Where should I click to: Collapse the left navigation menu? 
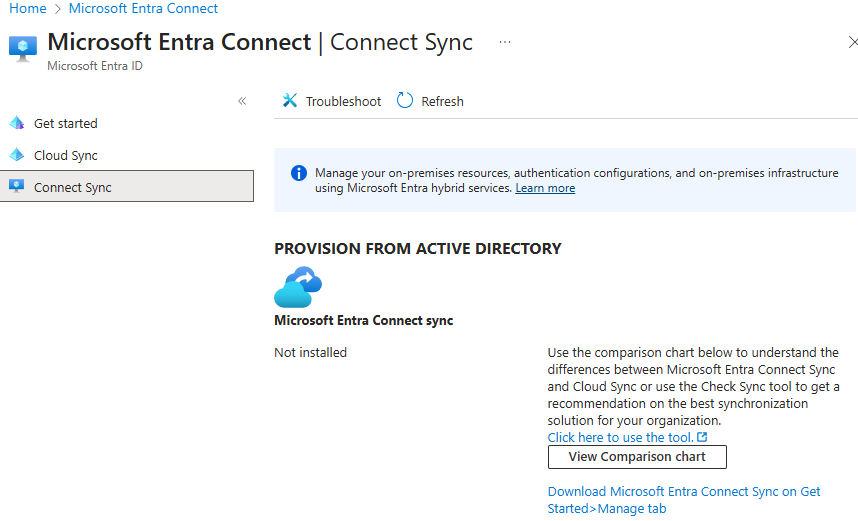[x=242, y=101]
